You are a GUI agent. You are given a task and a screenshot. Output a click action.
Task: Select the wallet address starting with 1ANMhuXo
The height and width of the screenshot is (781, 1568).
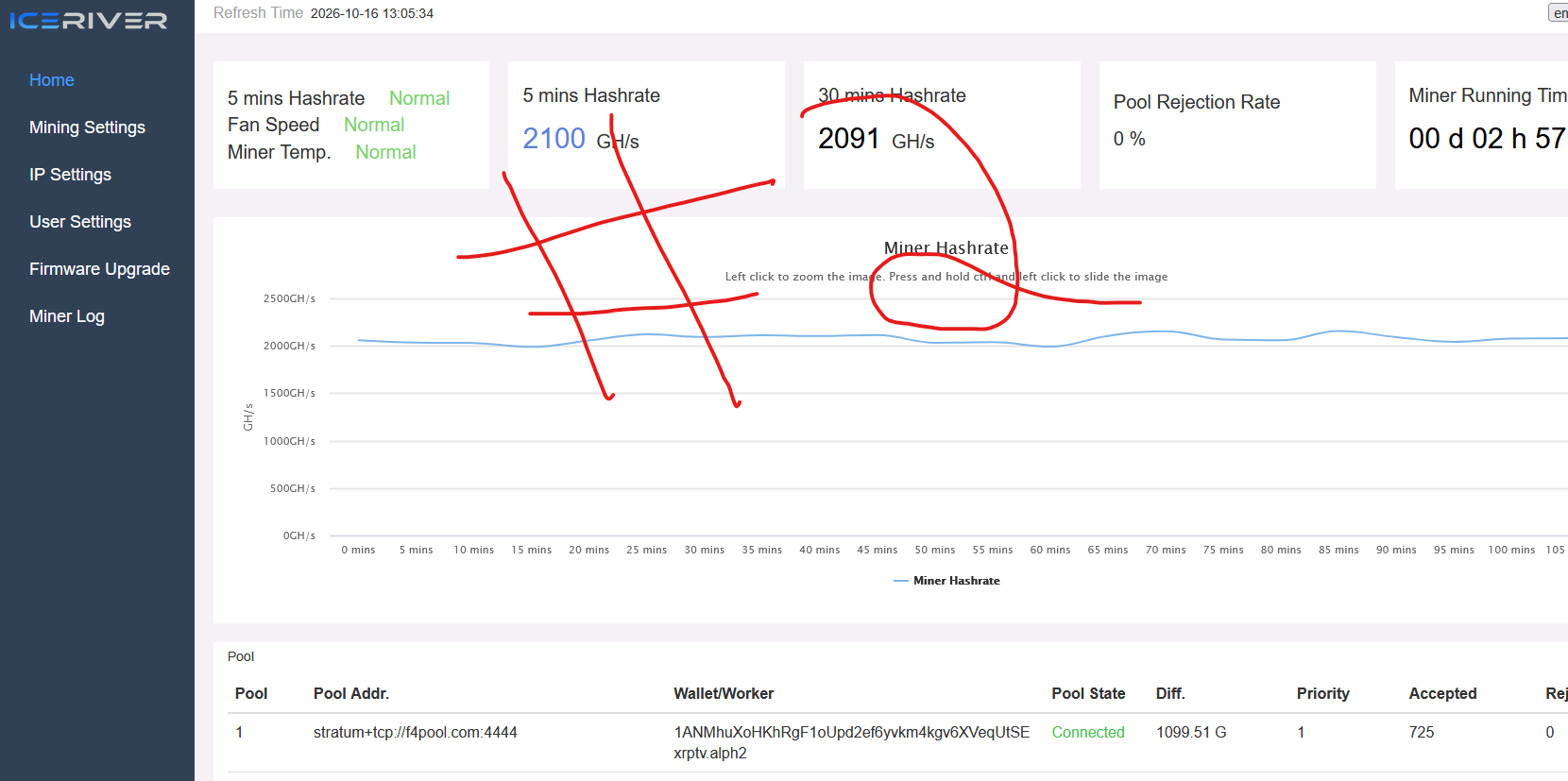point(852,732)
